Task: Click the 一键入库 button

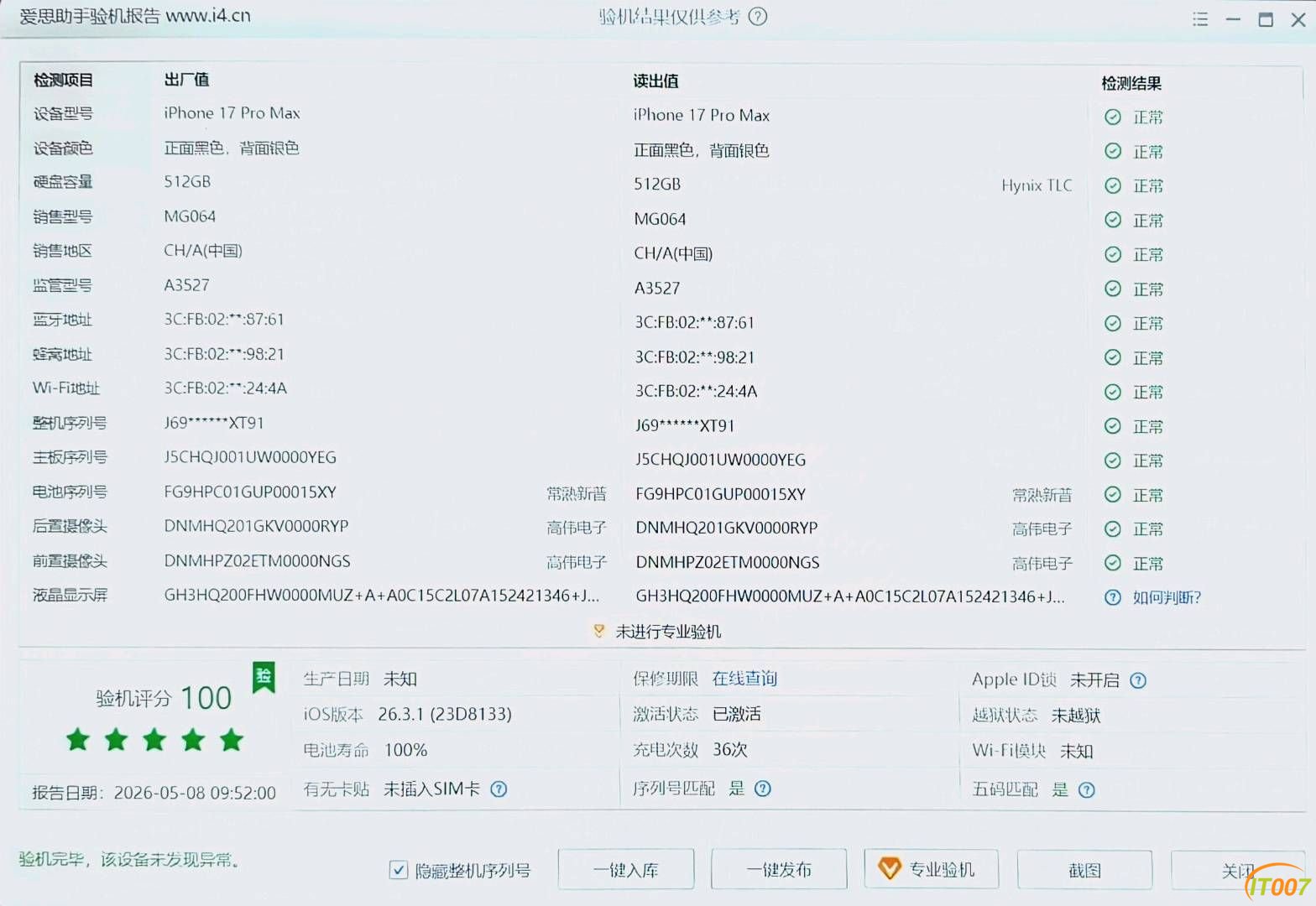Action: pos(626,870)
